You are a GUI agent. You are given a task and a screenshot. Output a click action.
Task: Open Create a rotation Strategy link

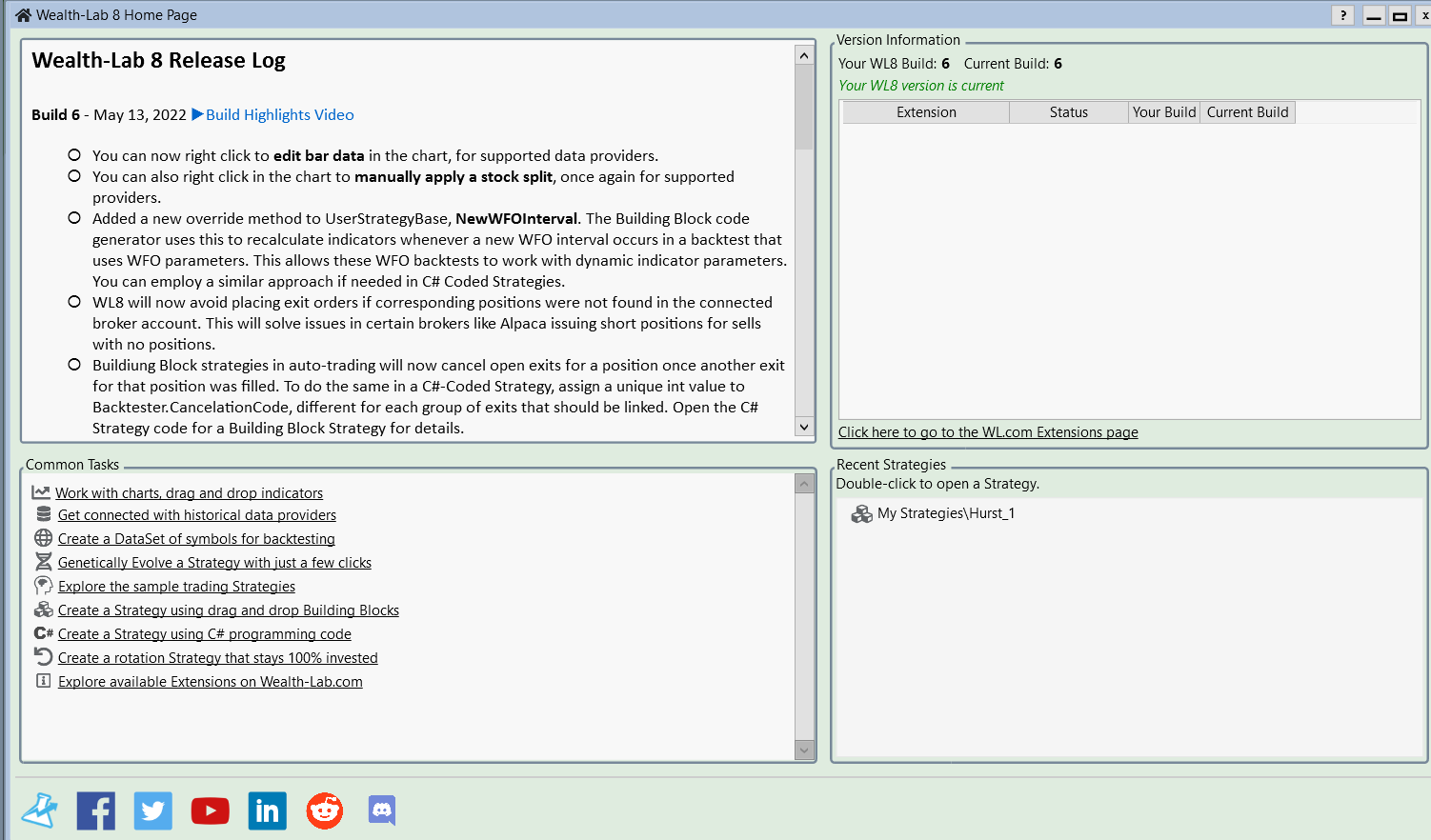[x=218, y=658]
